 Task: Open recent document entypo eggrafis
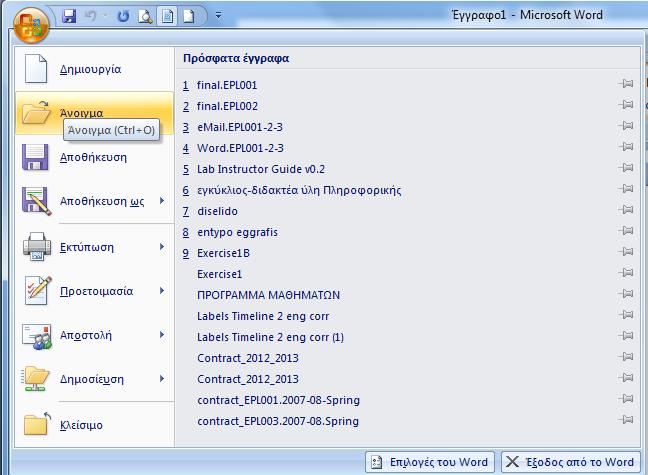point(237,232)
